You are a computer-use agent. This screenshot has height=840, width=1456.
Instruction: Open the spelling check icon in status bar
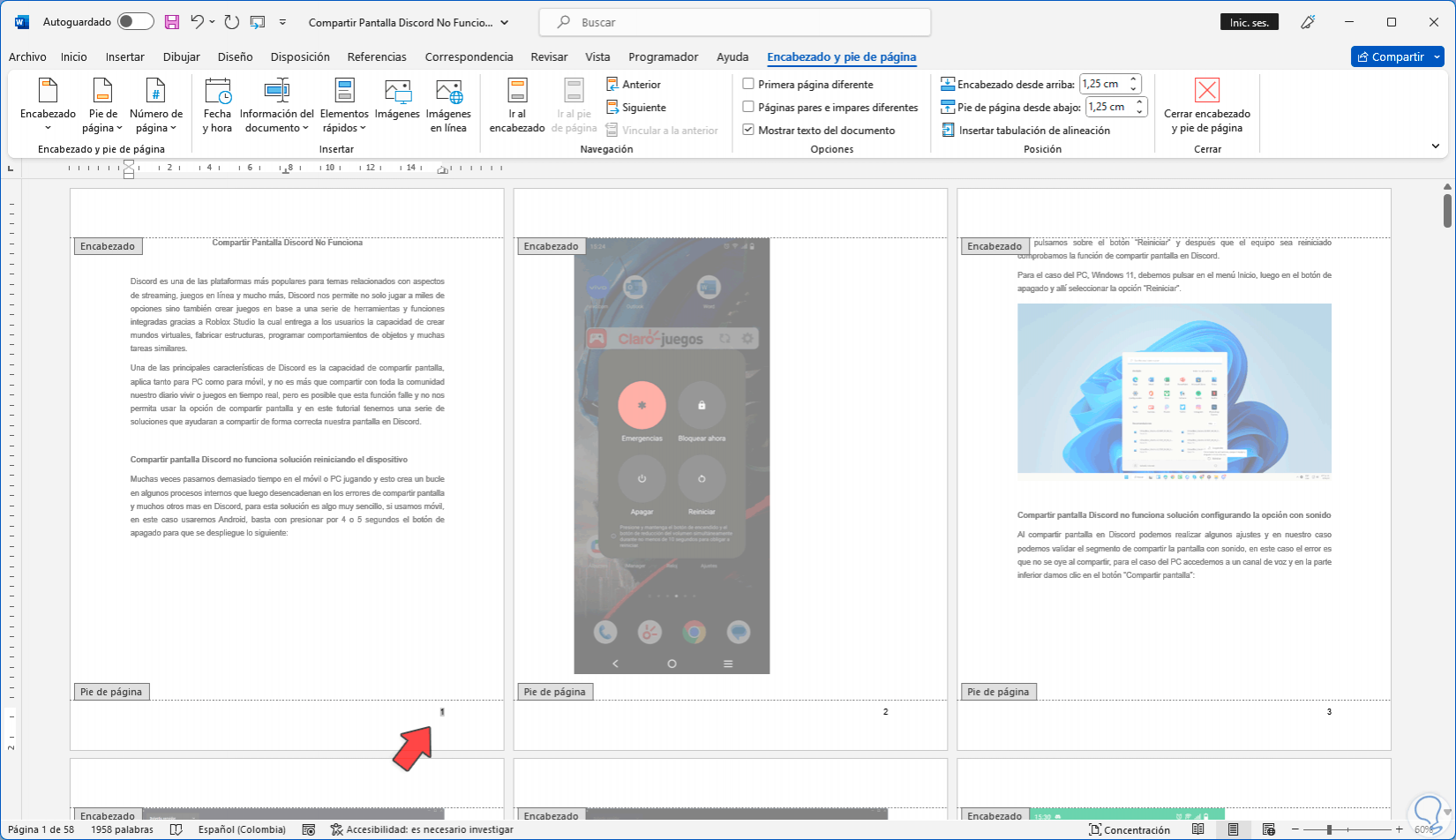tap(176, 829)
